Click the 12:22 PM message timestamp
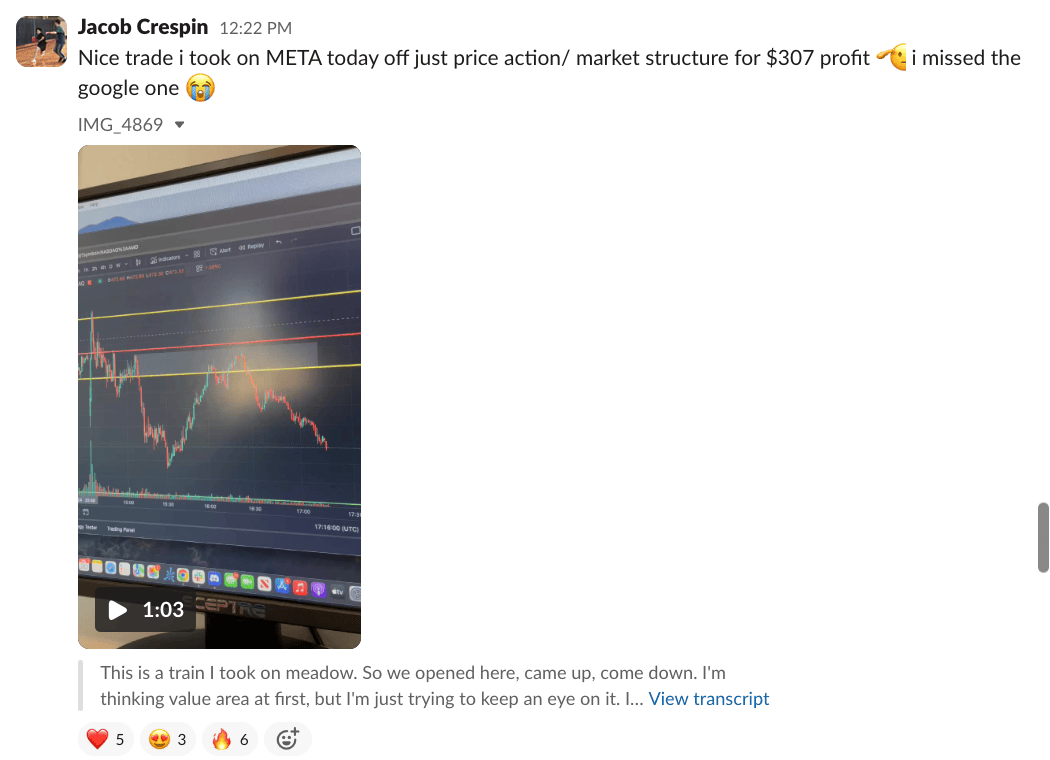 pos(256,28)
